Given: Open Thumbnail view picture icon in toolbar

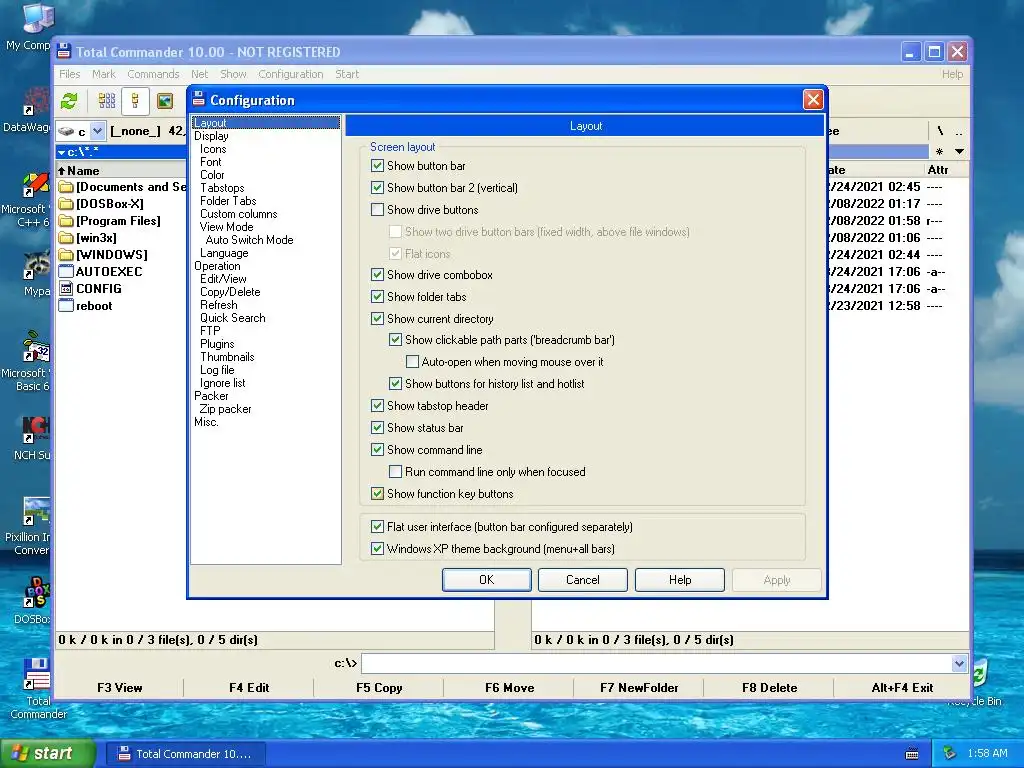Looking at the screenshot, I should 165,101.
